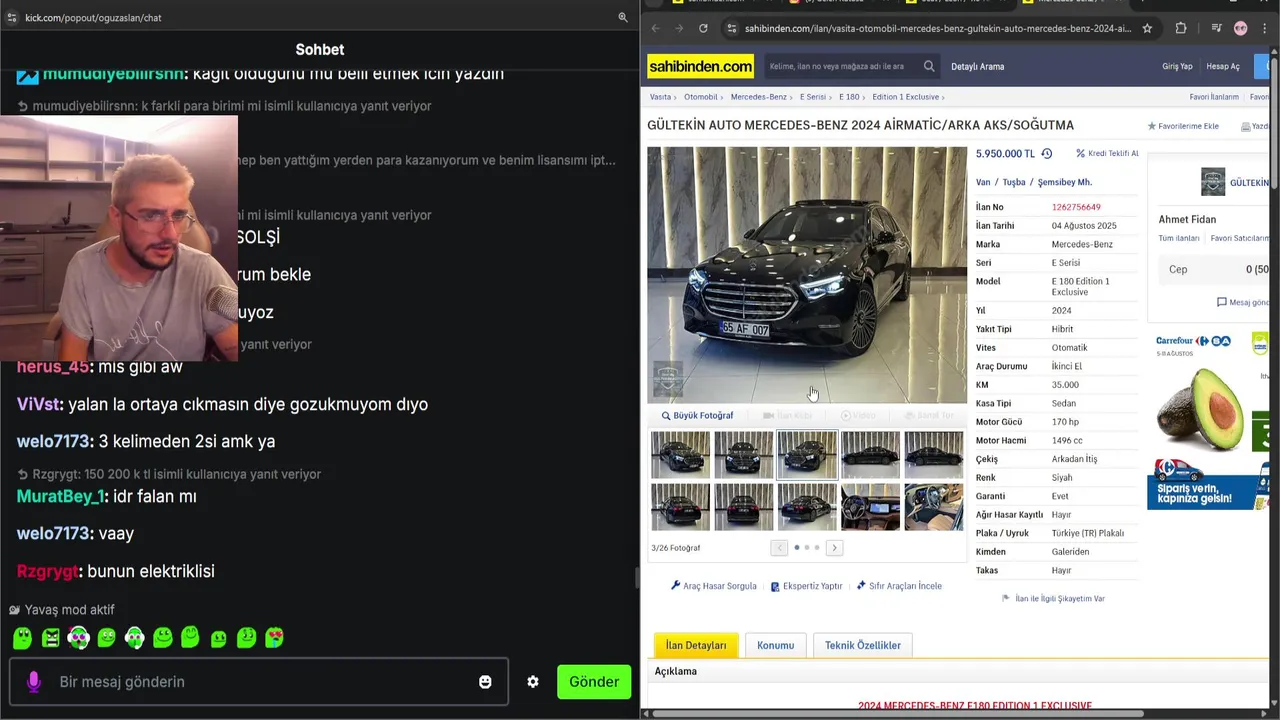Open Chrome extensions puzzle icon
Screen dimensions: 1280x720
[1181, 28]
